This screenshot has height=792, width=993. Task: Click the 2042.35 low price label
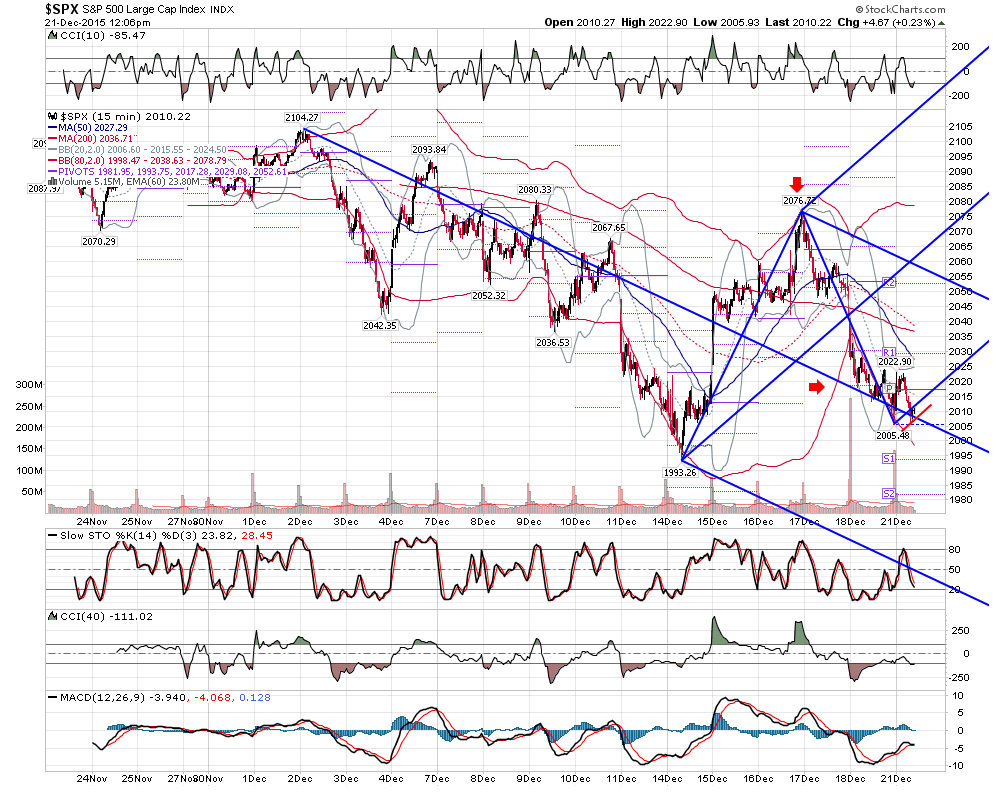379,325
